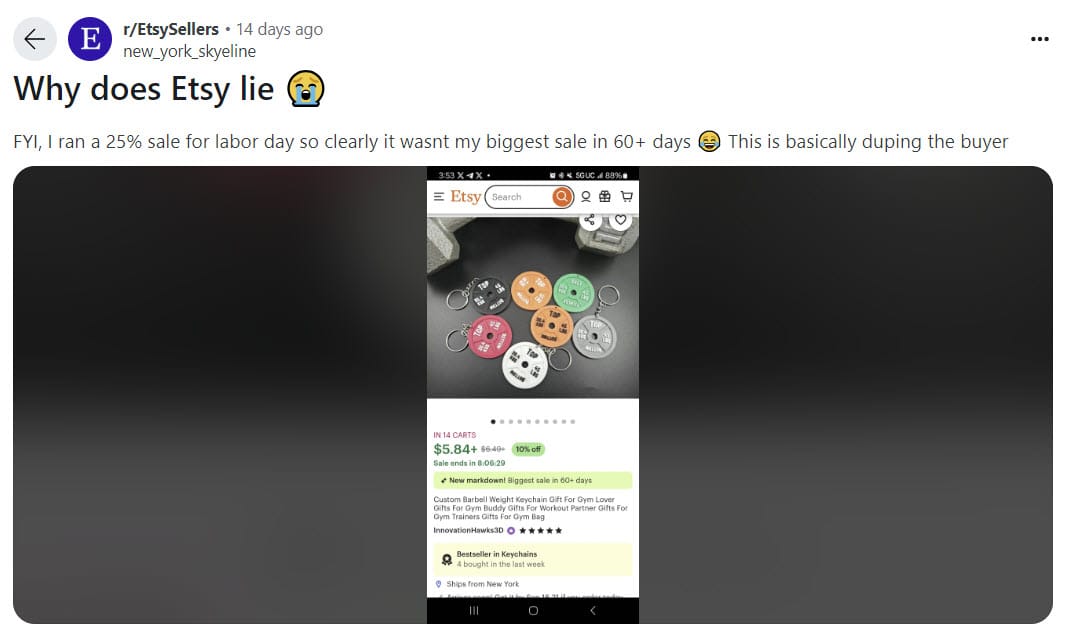The height and width of the screenshot is (632, 1066).
Task: Select the first image carousel dot
Action: click(493, 422)
